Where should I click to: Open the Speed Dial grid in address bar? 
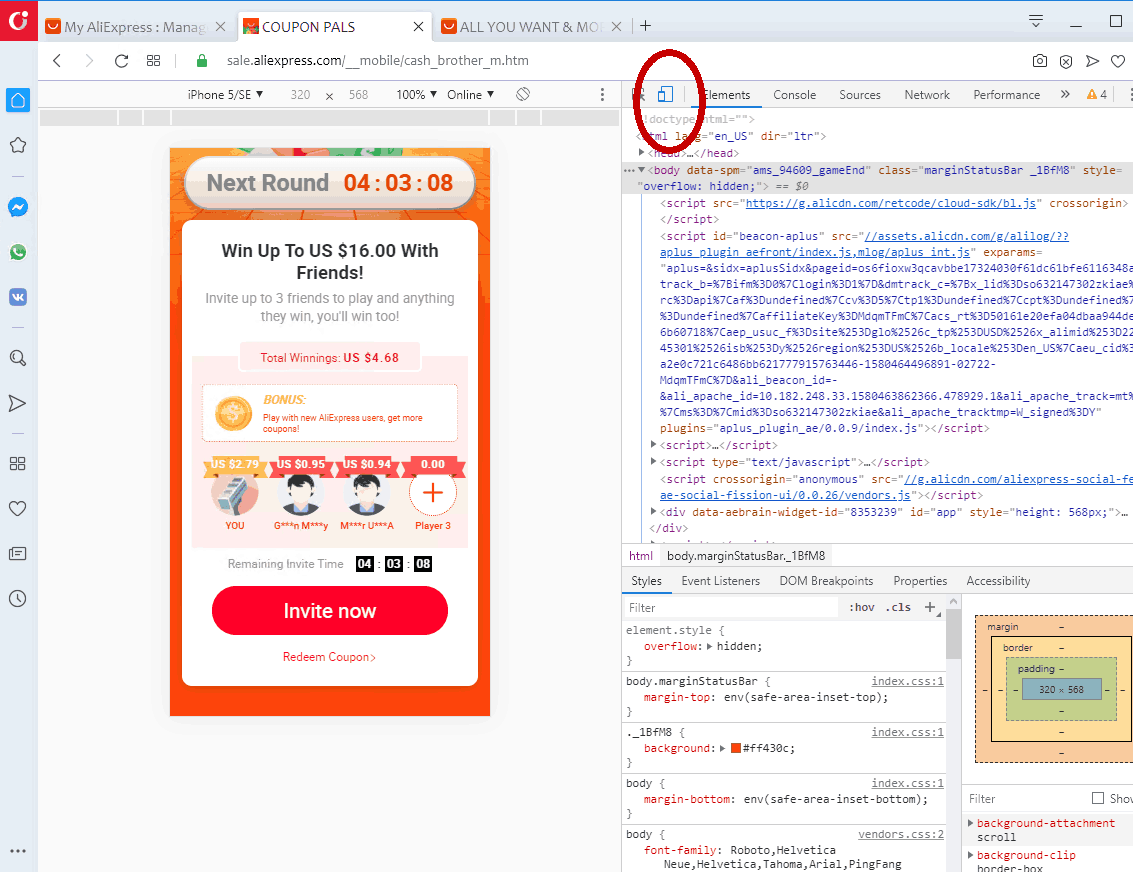153,61
